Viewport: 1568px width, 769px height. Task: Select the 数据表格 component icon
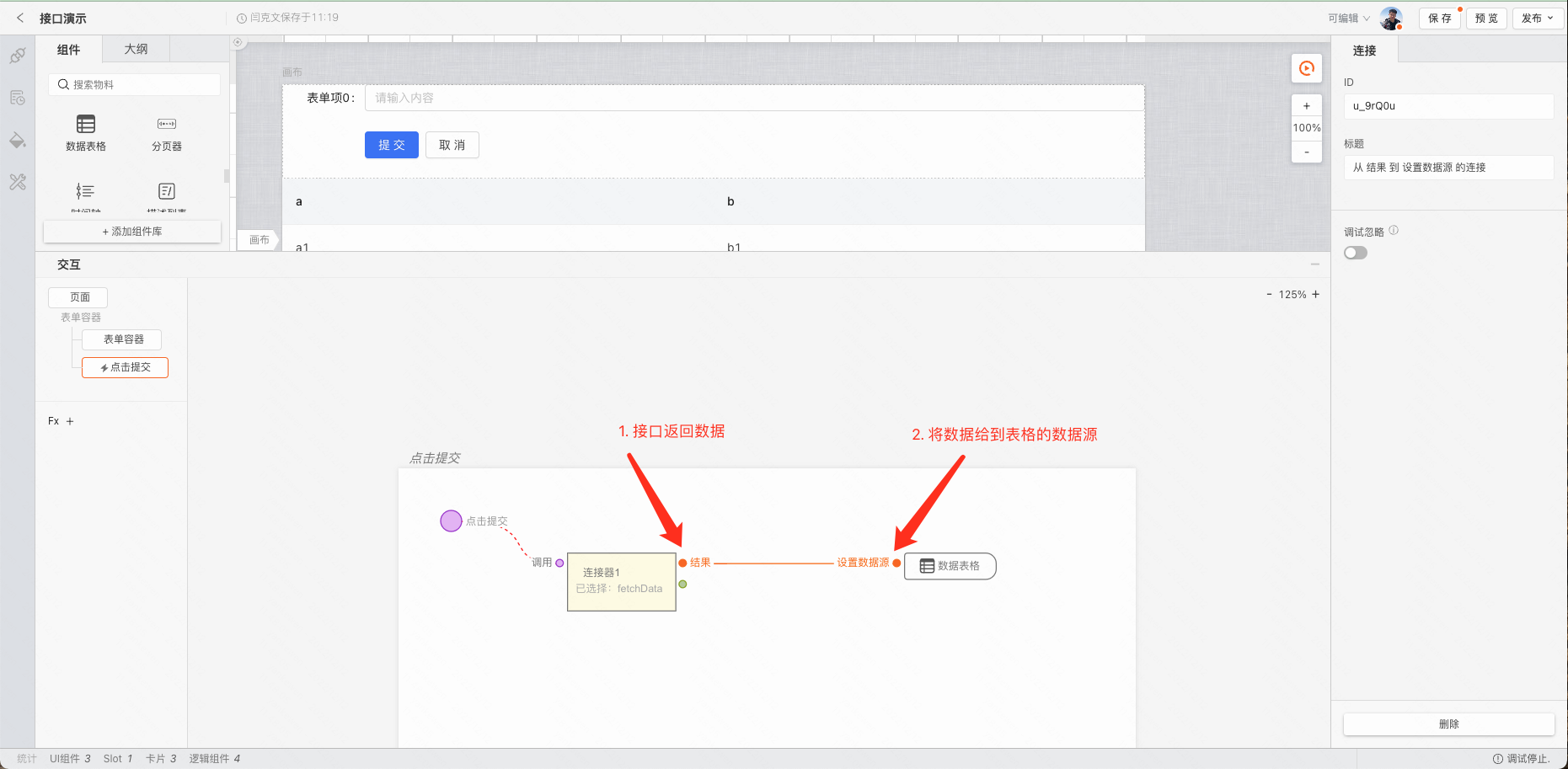tap(86, 125)
